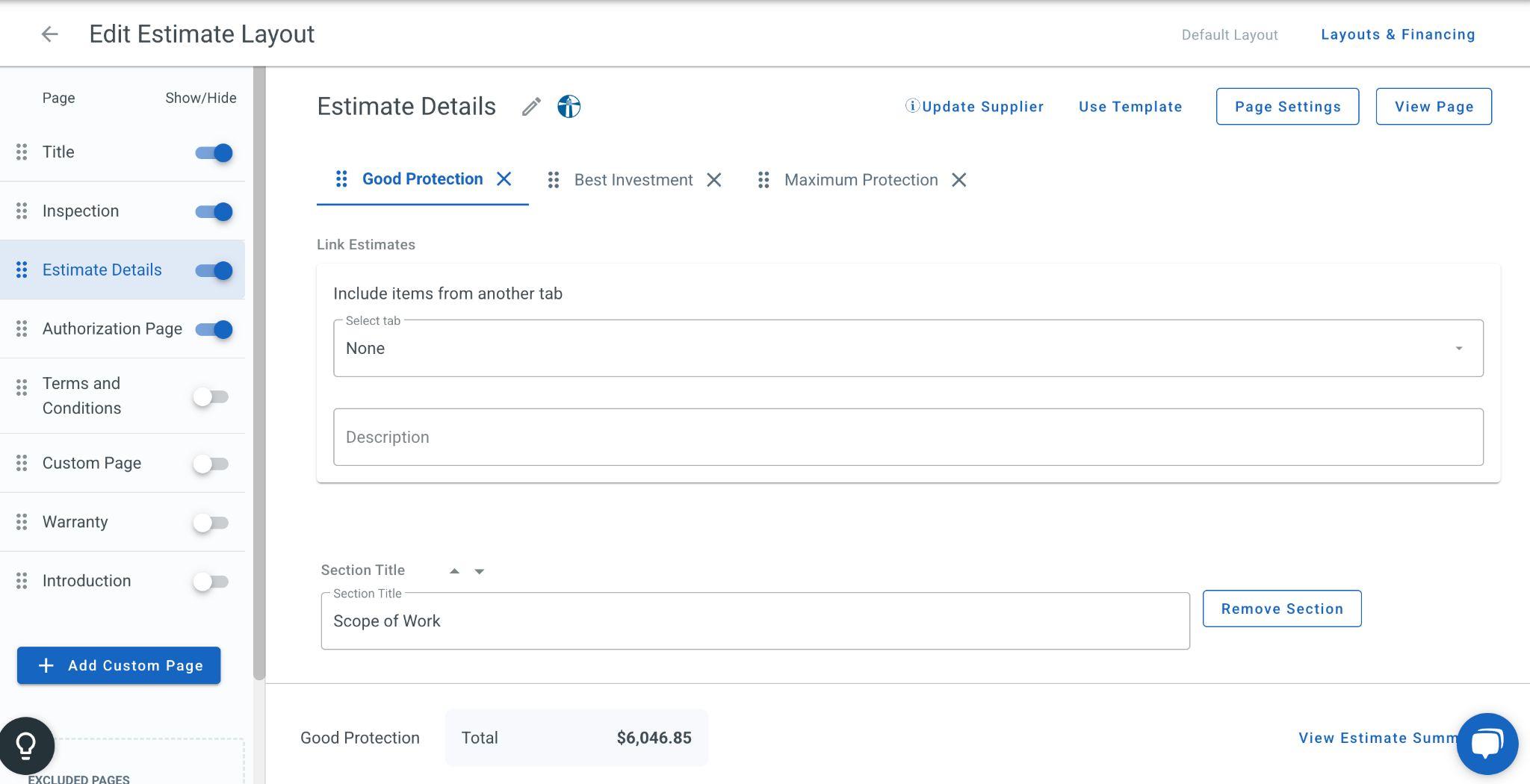Viewport: 1530px width, 784px height.
Task: Open the Select tab dropdown
Action: 908,349
